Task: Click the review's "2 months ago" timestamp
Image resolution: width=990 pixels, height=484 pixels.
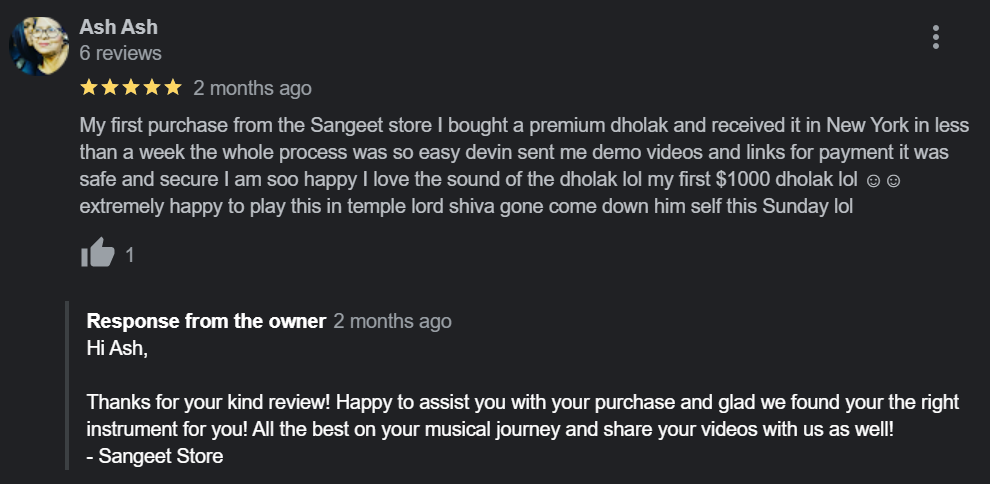Action: coord(252,88)
